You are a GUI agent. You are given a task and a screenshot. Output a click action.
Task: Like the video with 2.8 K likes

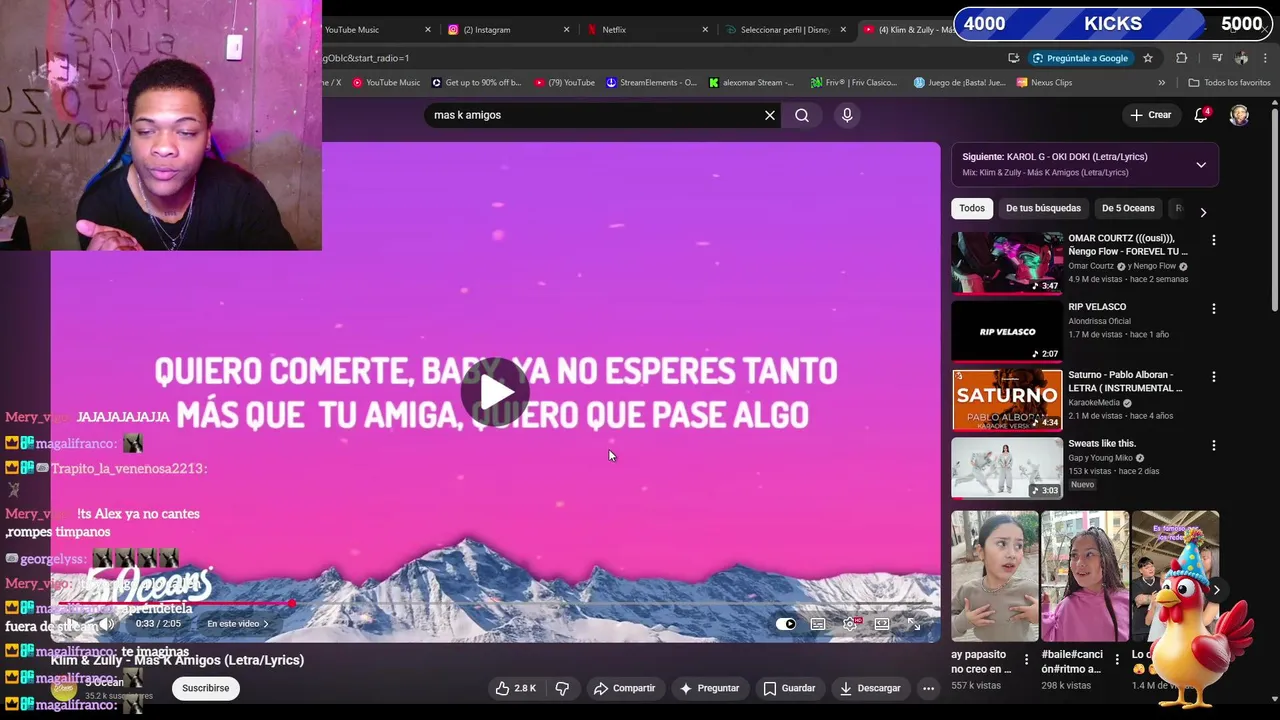[x=516, y=688]
